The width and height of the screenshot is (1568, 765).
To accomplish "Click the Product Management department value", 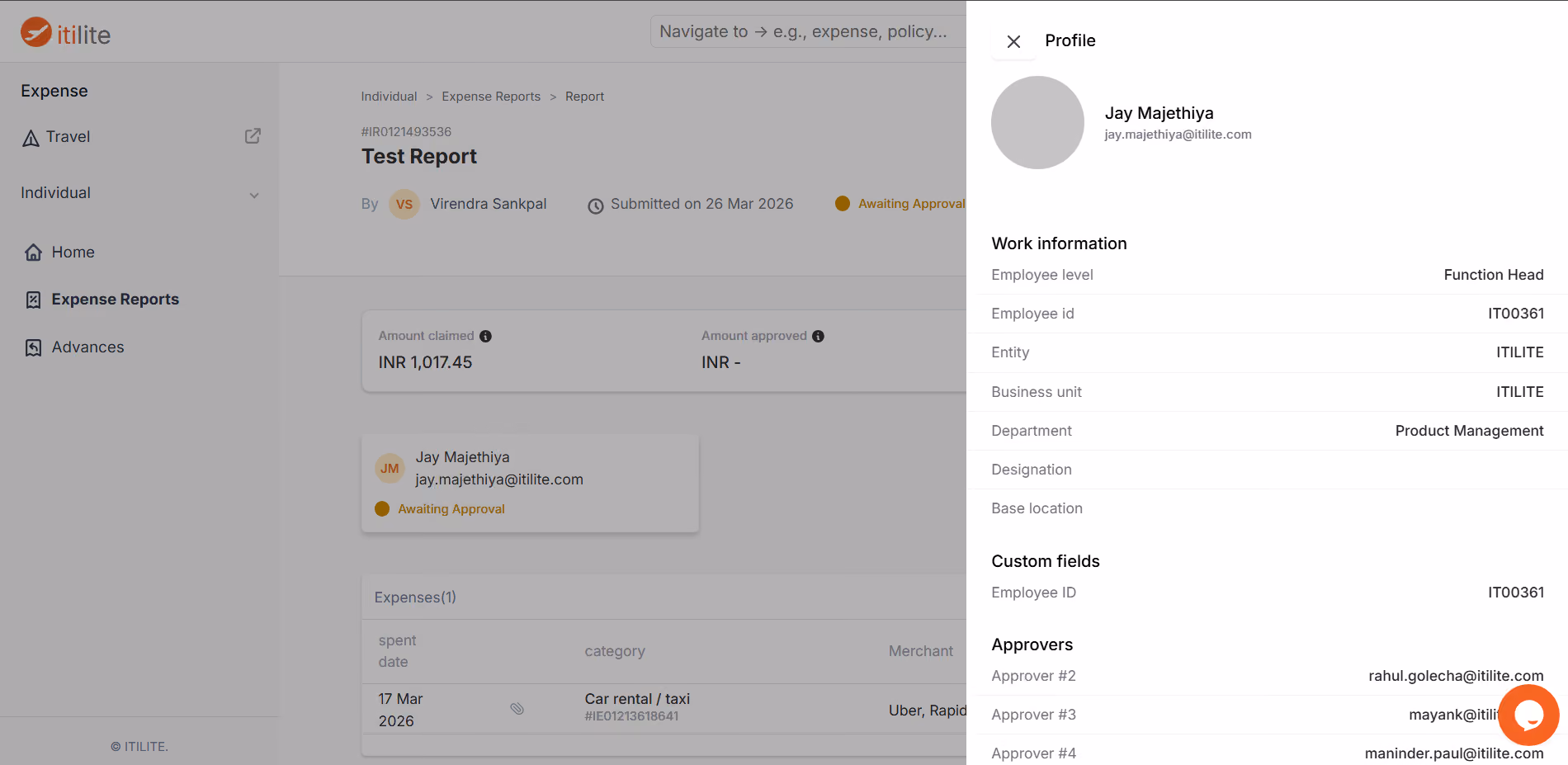I will tap(1469, 431).
